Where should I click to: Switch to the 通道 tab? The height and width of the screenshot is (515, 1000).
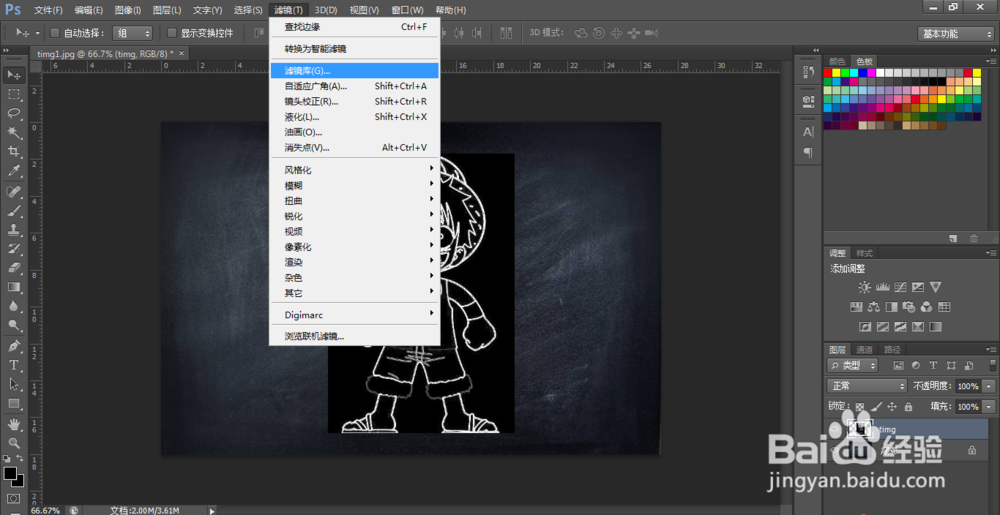864,349
